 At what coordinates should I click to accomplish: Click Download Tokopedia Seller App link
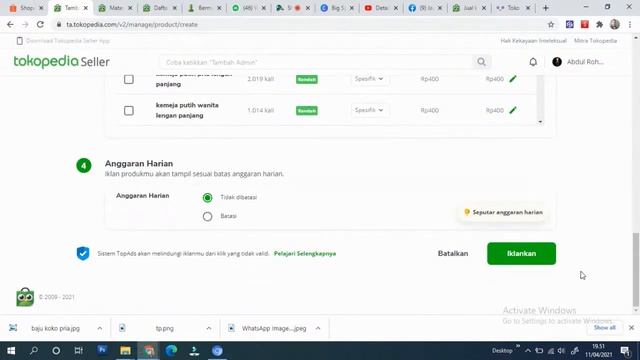pos(64,41)
